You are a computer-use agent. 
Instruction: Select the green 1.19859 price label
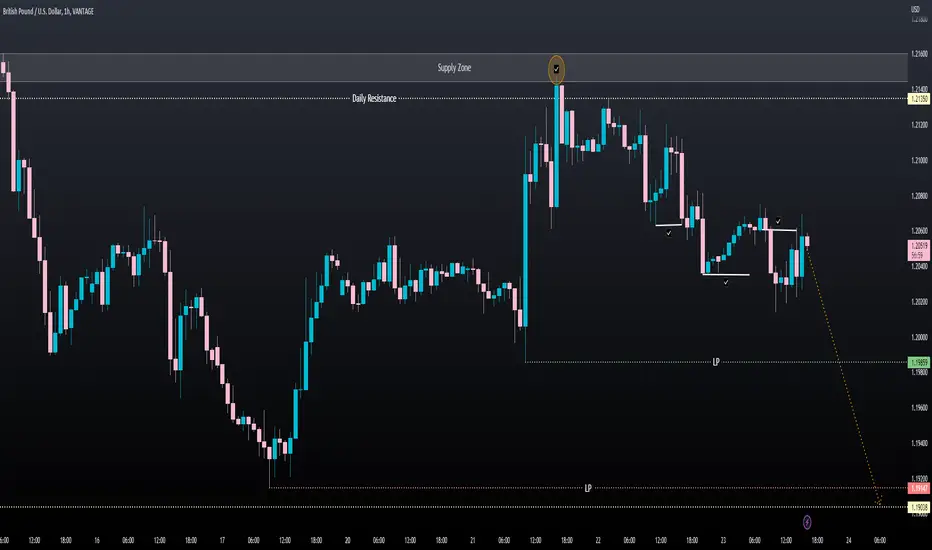click(919, 362)
